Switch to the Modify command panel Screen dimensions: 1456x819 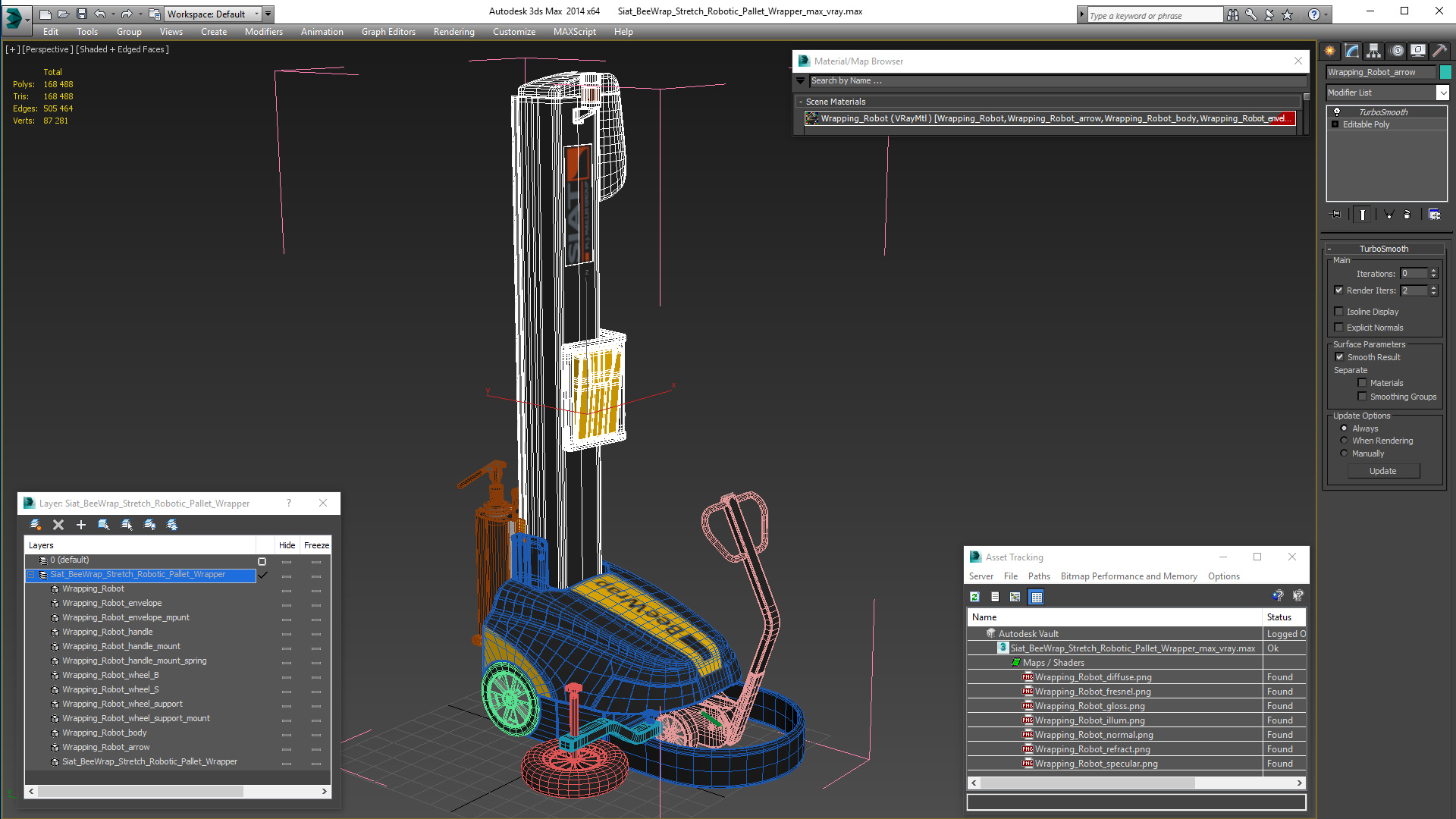(x=1352, y=51)
